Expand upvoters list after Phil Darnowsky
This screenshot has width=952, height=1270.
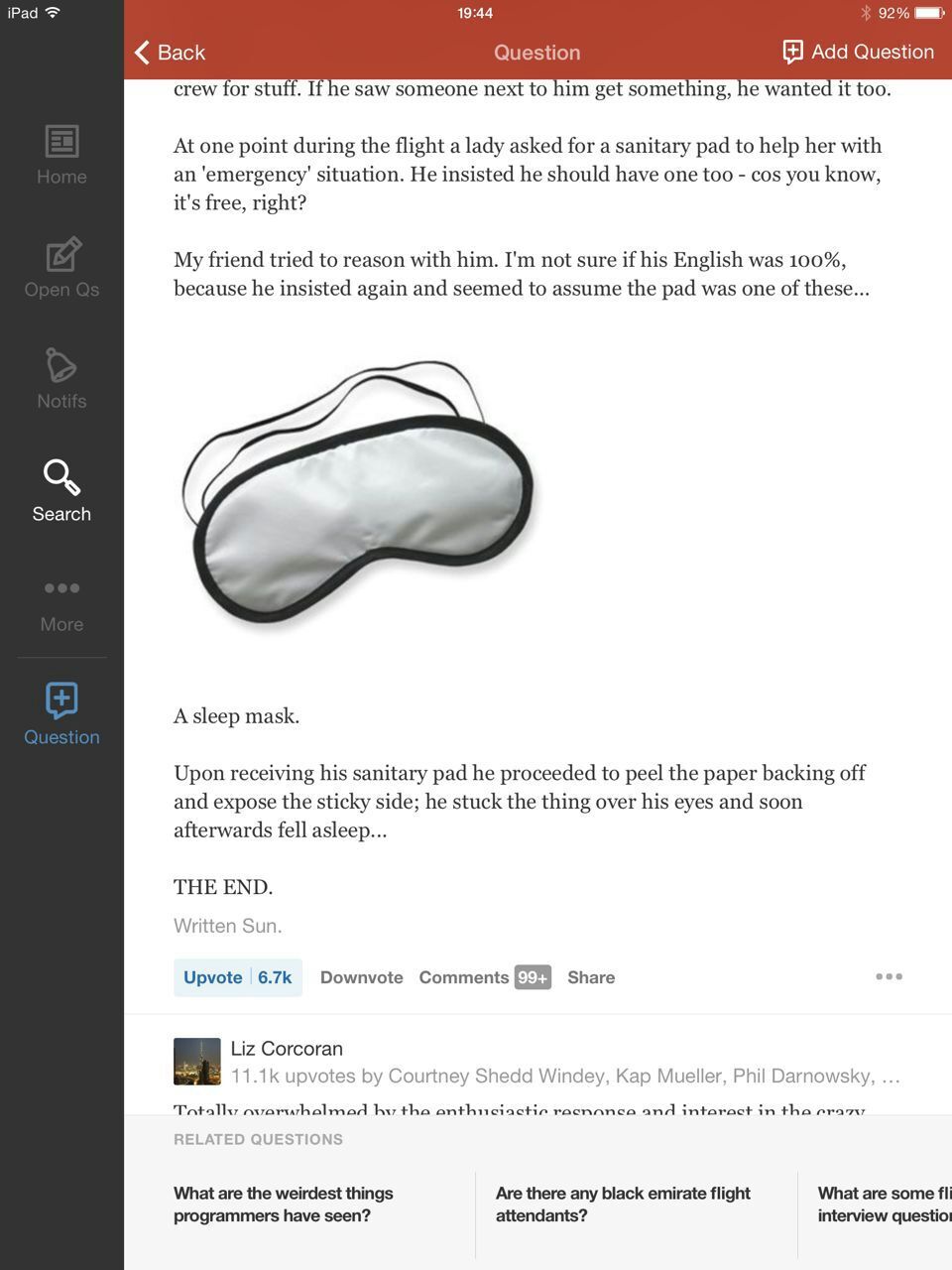click(x=891, y=1076)
